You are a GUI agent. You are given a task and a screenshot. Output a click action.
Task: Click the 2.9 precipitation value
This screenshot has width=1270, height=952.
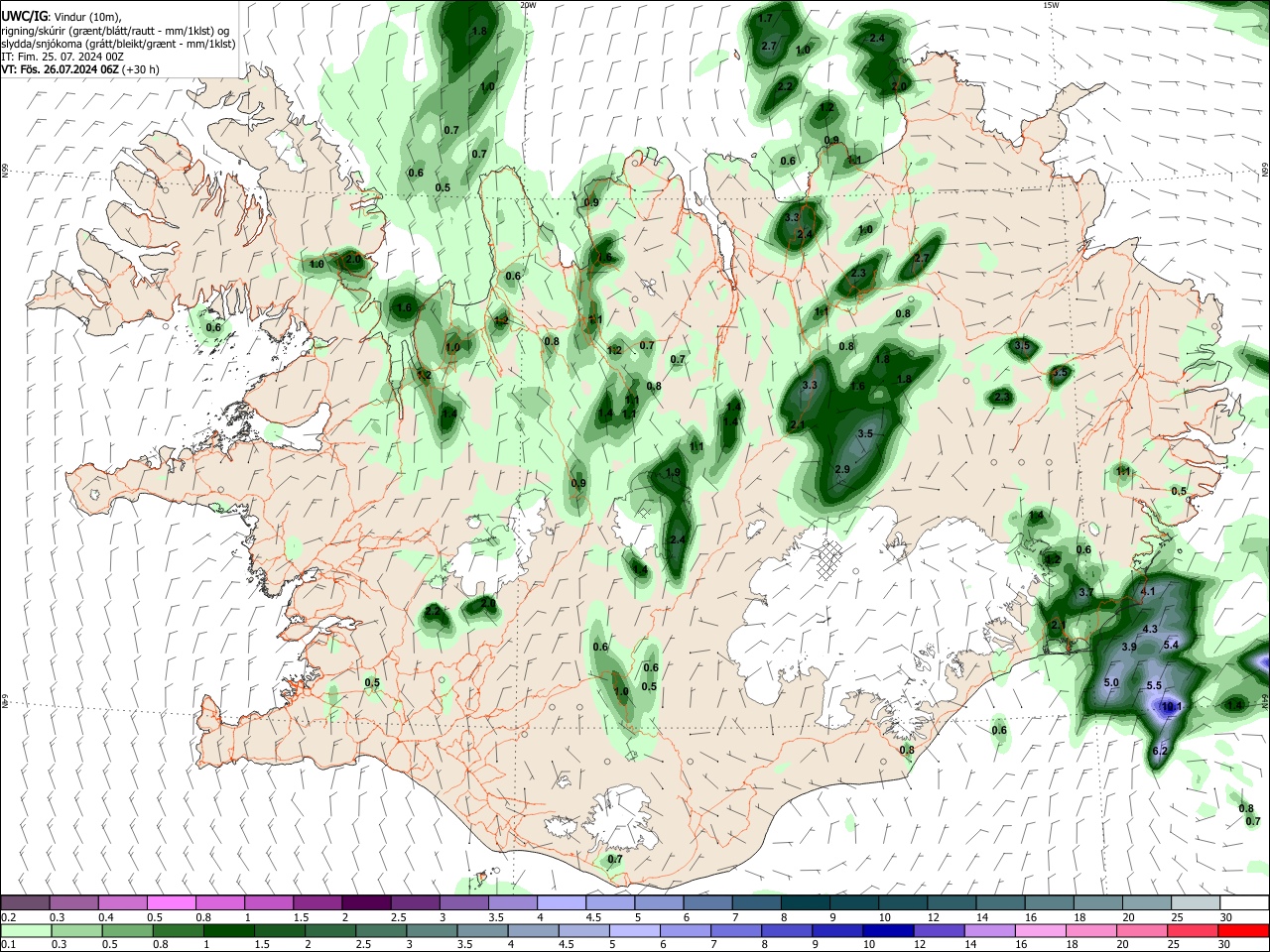(842, 469)
